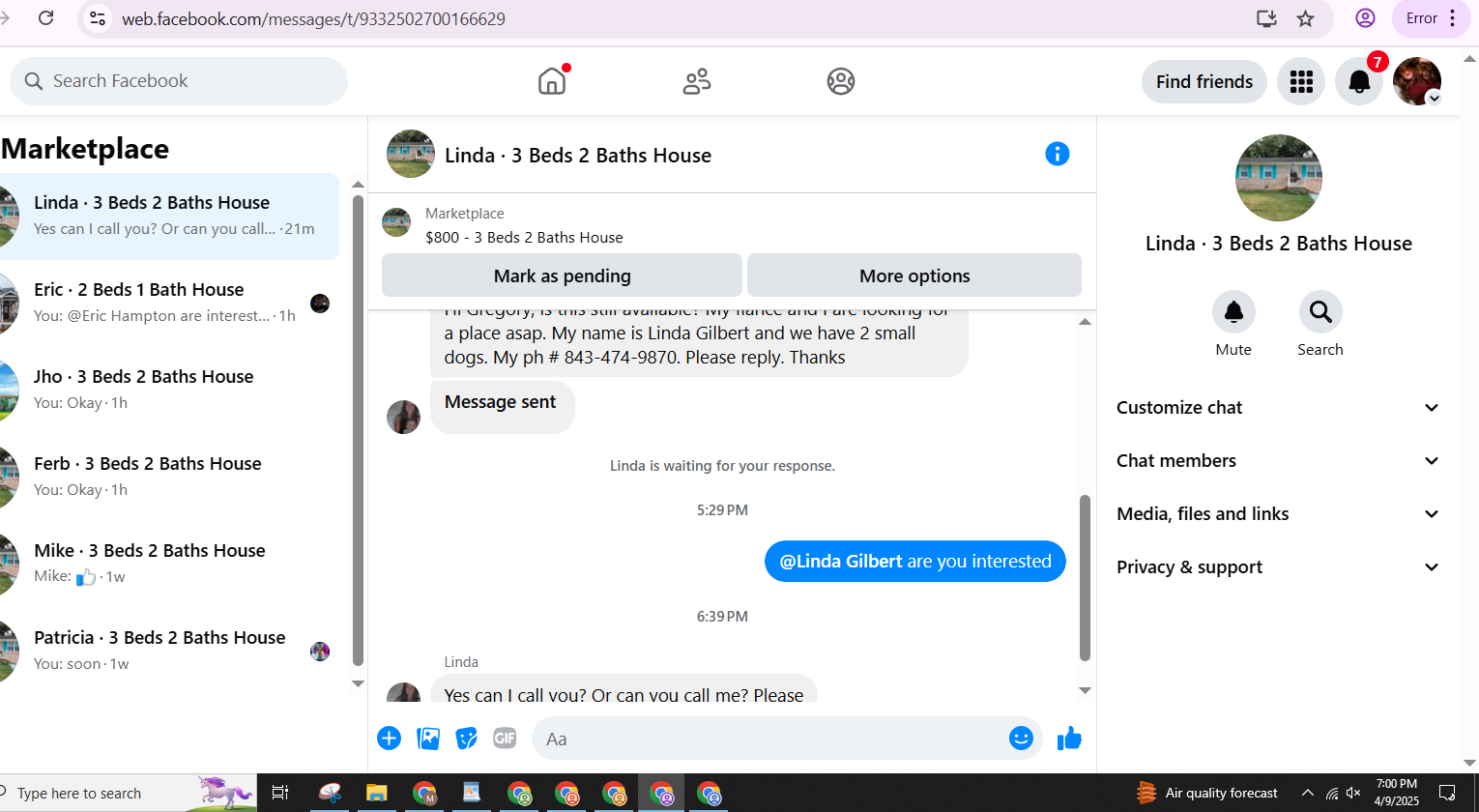Open the Groups icon in top navigation
The width and height of the screenshot is (1479, 812).
(x=841, y=81)
